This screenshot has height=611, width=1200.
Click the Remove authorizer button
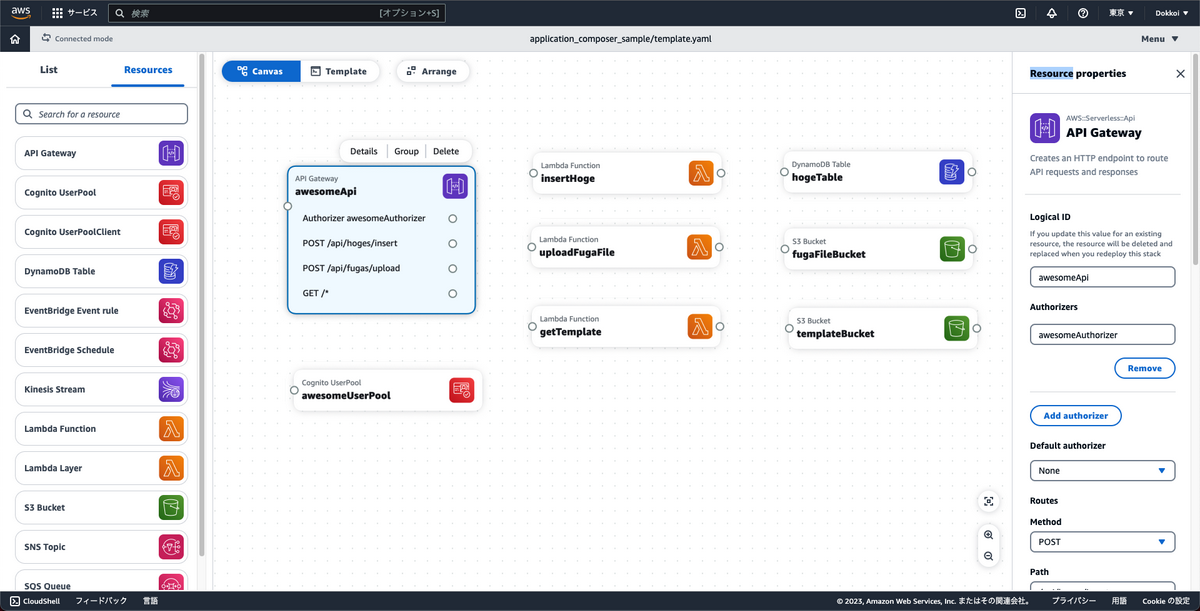[1144, 368]
